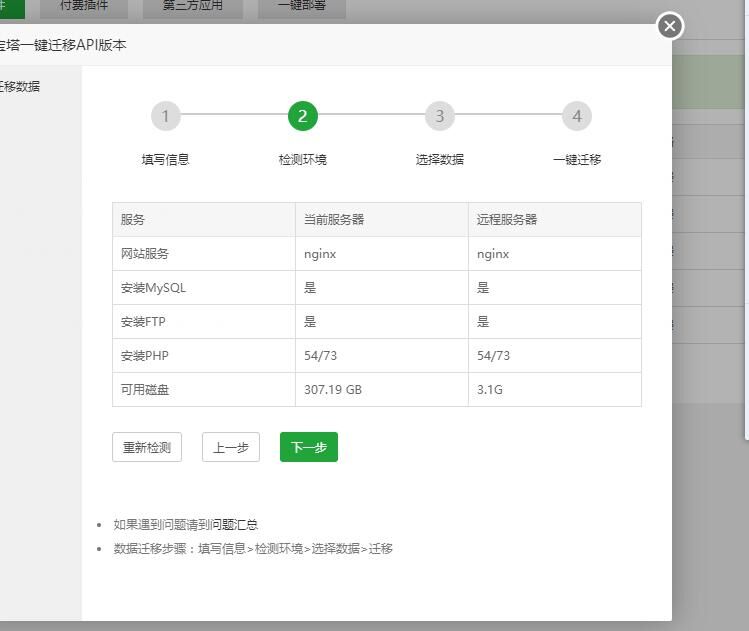Select the 一键部署 tab

301,7
